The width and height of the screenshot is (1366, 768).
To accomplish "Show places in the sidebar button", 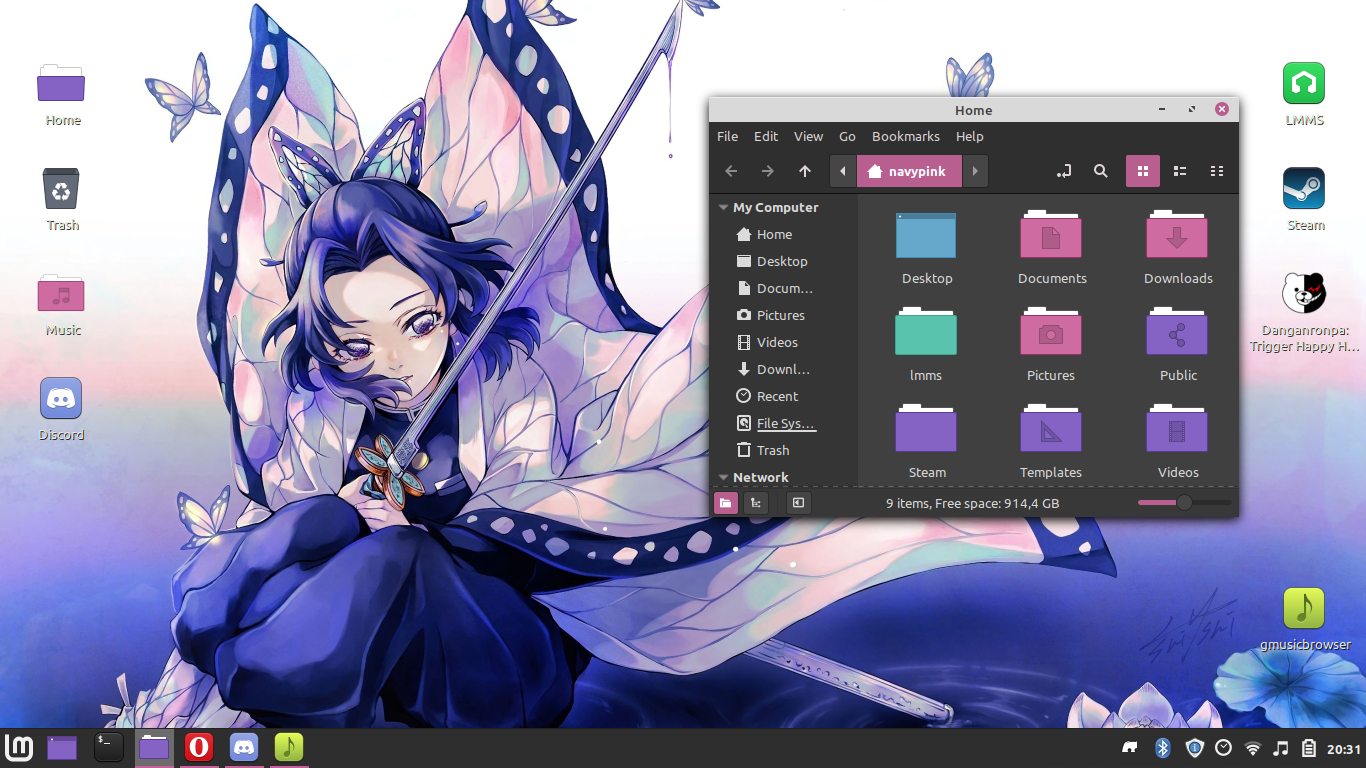I will (x=726, y=503).
